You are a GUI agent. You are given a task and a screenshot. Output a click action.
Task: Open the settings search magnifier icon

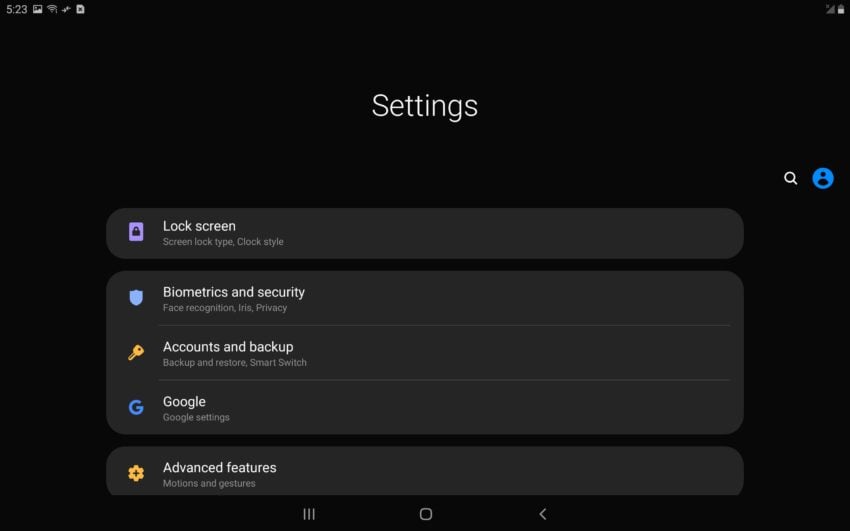tap(790, 178)
